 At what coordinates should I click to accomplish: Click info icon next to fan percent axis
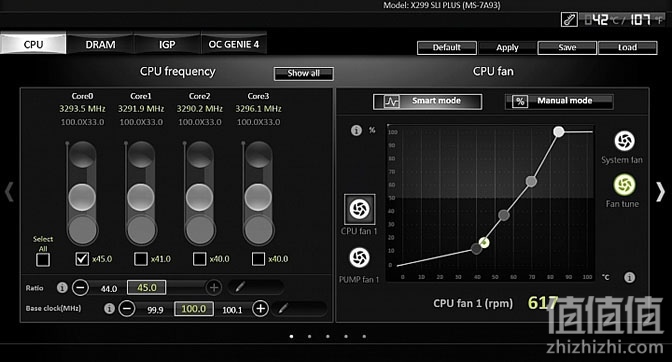tap(356, 130)
